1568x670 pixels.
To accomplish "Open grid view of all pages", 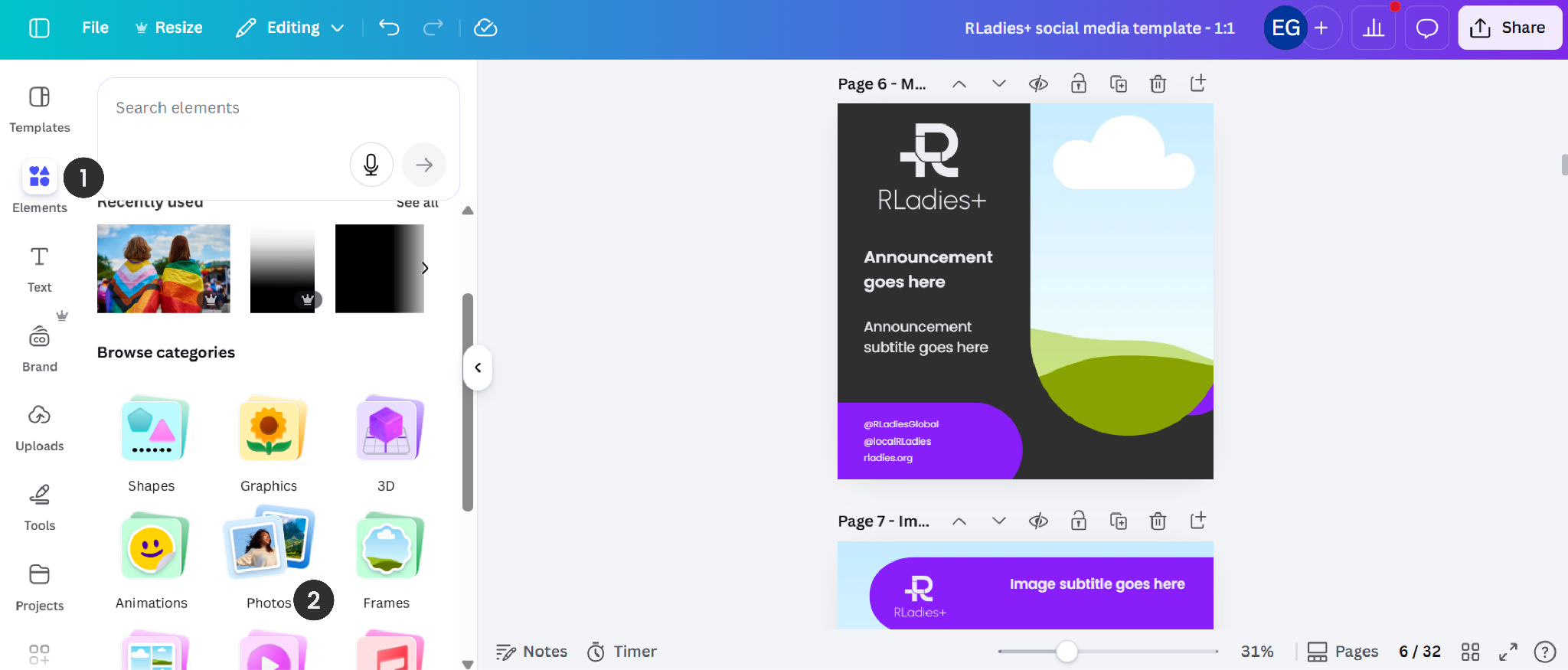I will click(x=1470, y=652).
